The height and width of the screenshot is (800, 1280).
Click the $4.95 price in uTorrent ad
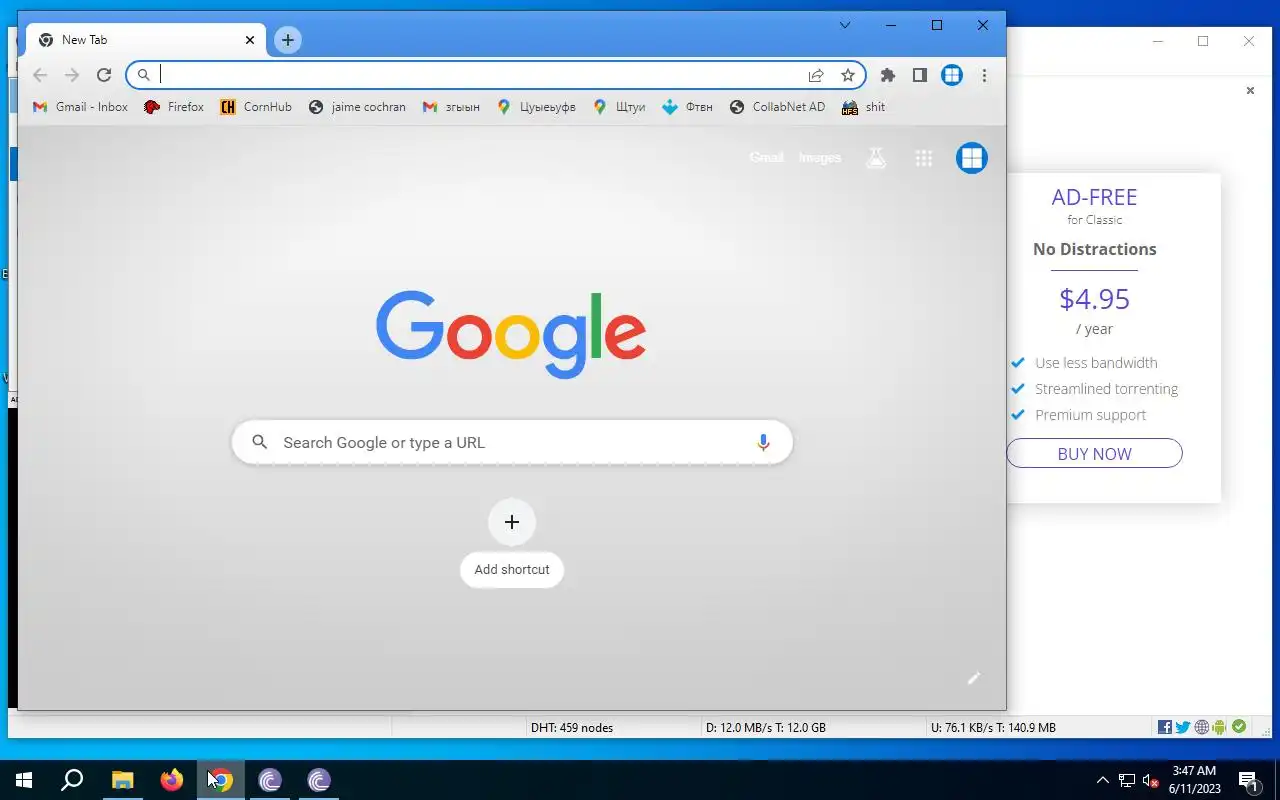point(1094,299)
